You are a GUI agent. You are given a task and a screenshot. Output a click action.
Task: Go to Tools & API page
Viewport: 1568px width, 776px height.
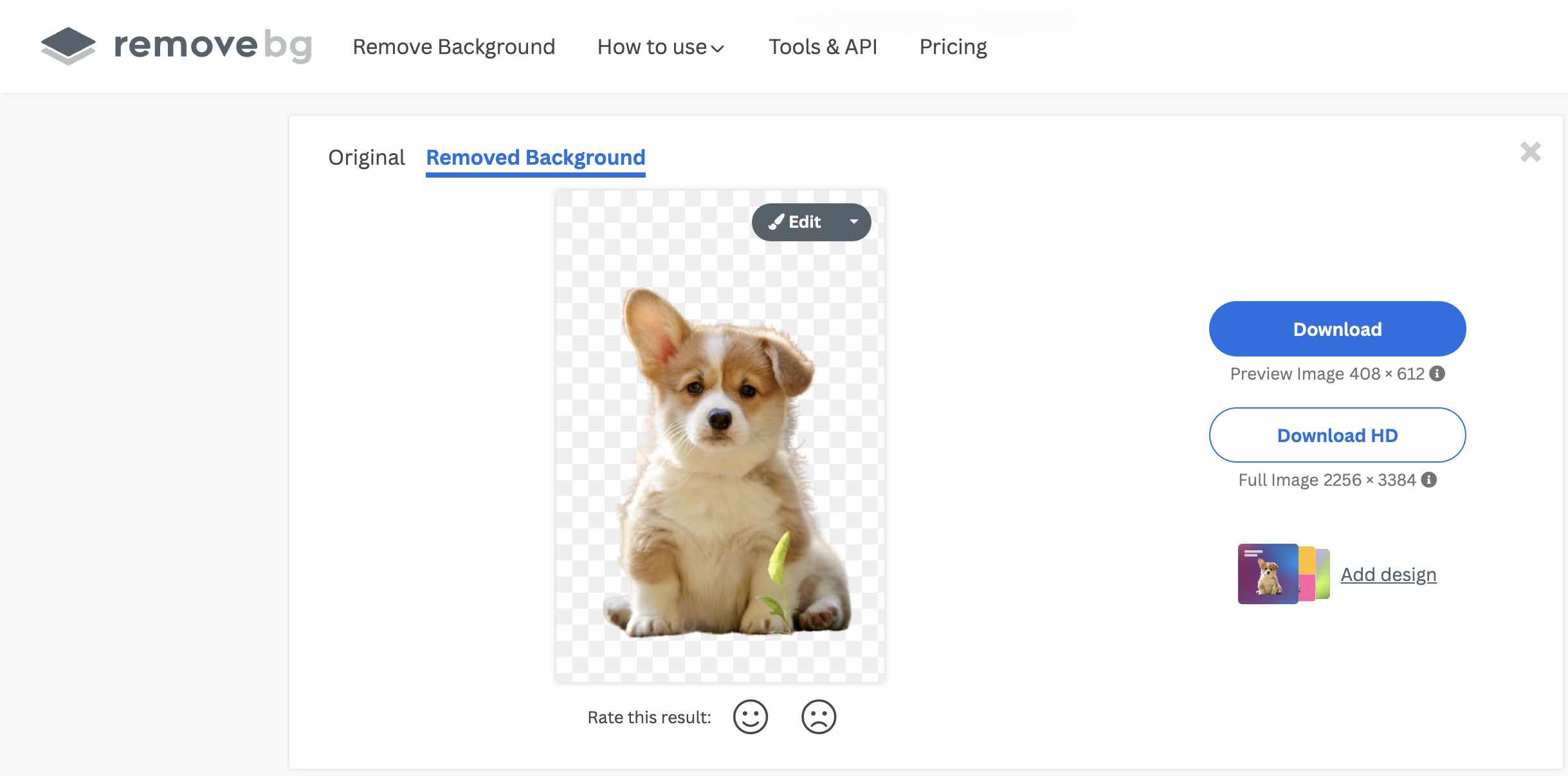[823, 47]
